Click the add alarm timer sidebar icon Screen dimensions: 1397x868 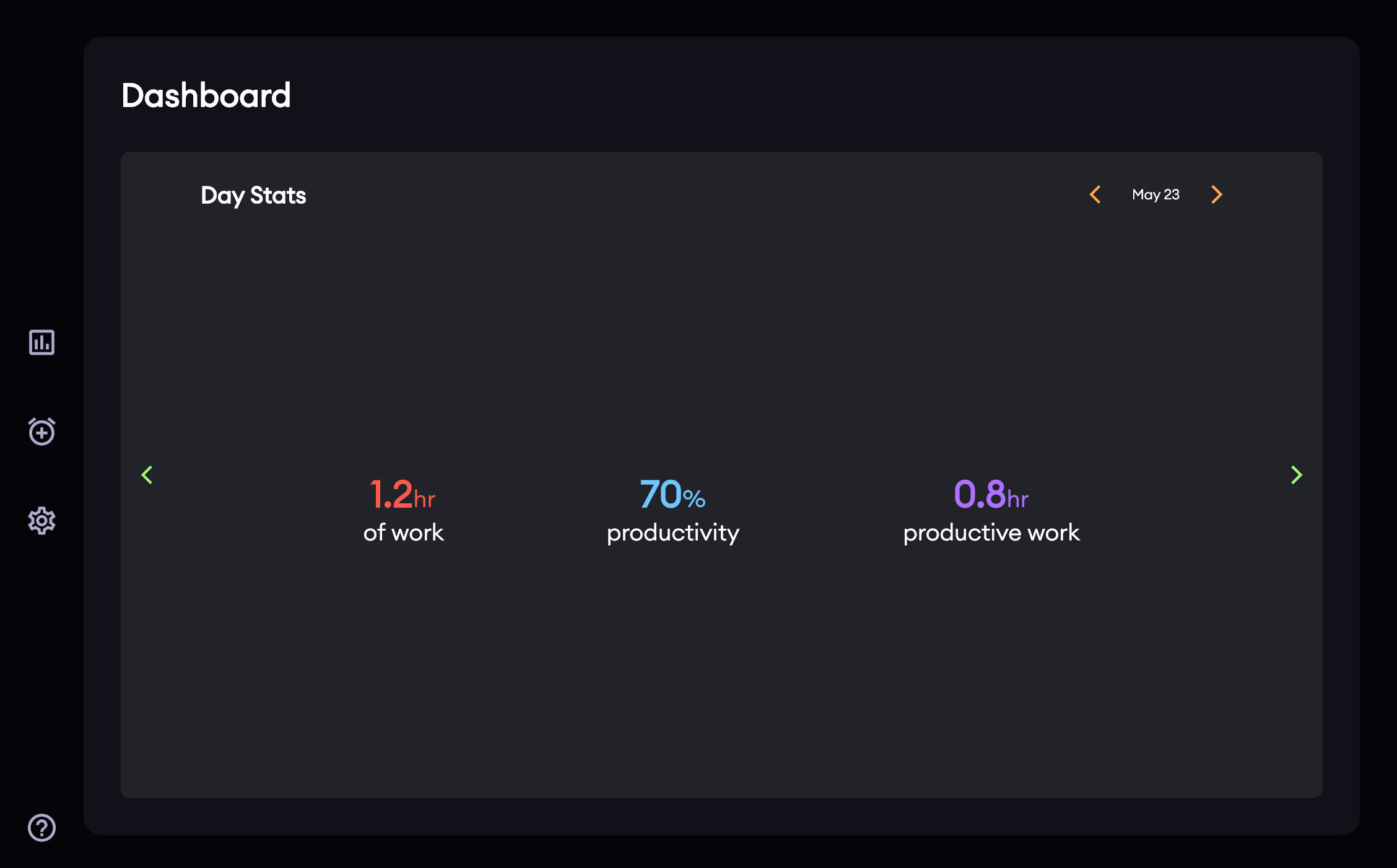41,432
